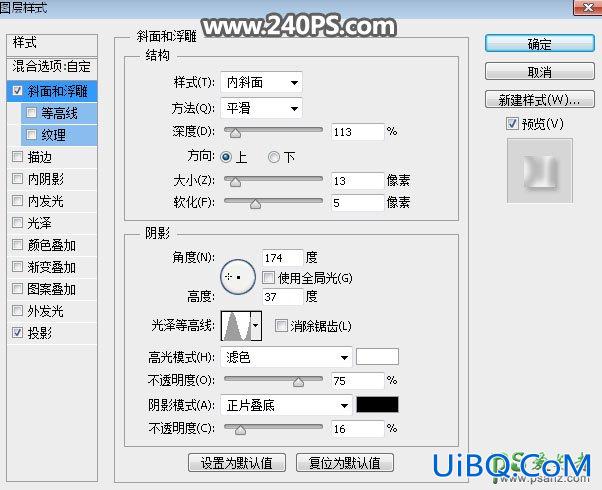The width and height of the screenshot is (602, 490).
Task: Click the 深度(D) slider handle
Action: point(235,133)
